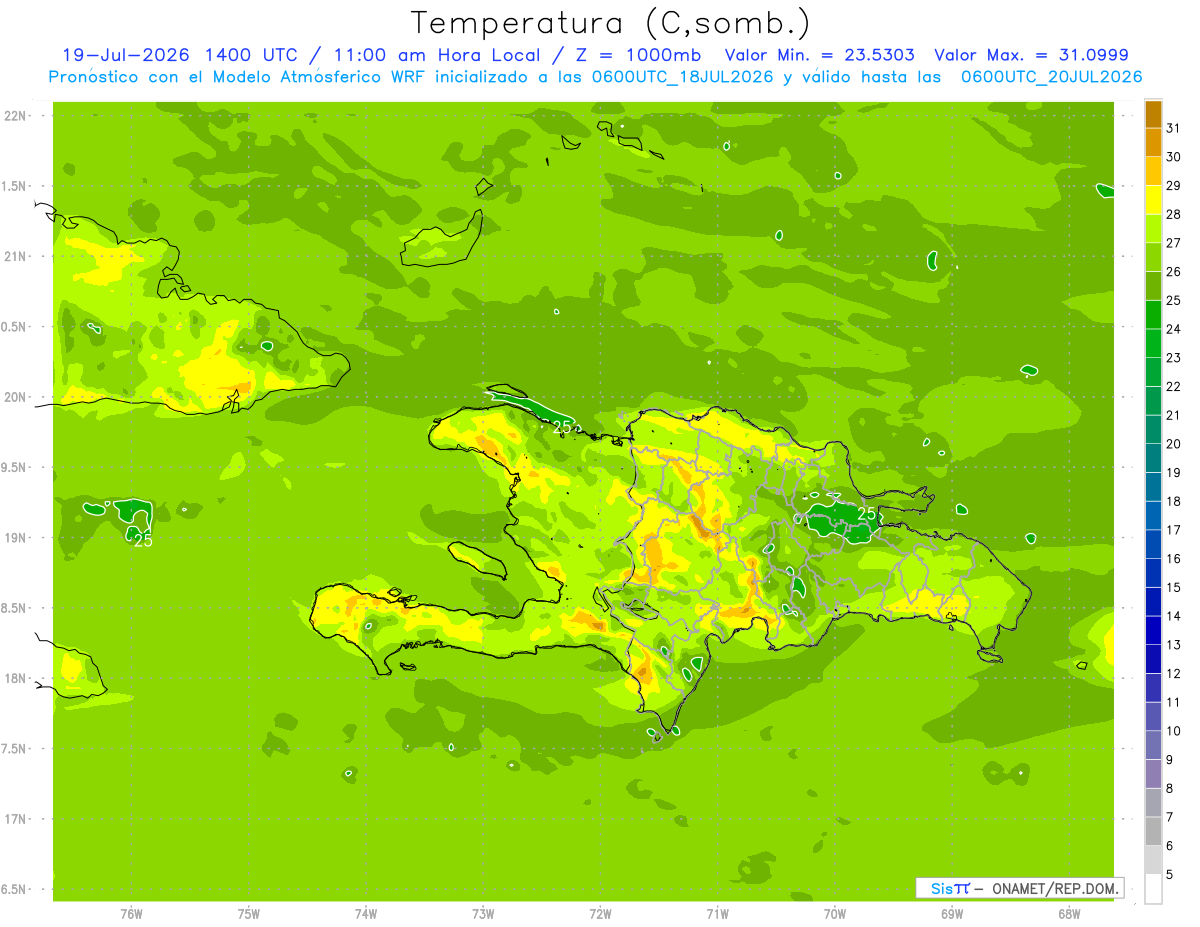Click the legend value '31'

(1174, 128)
